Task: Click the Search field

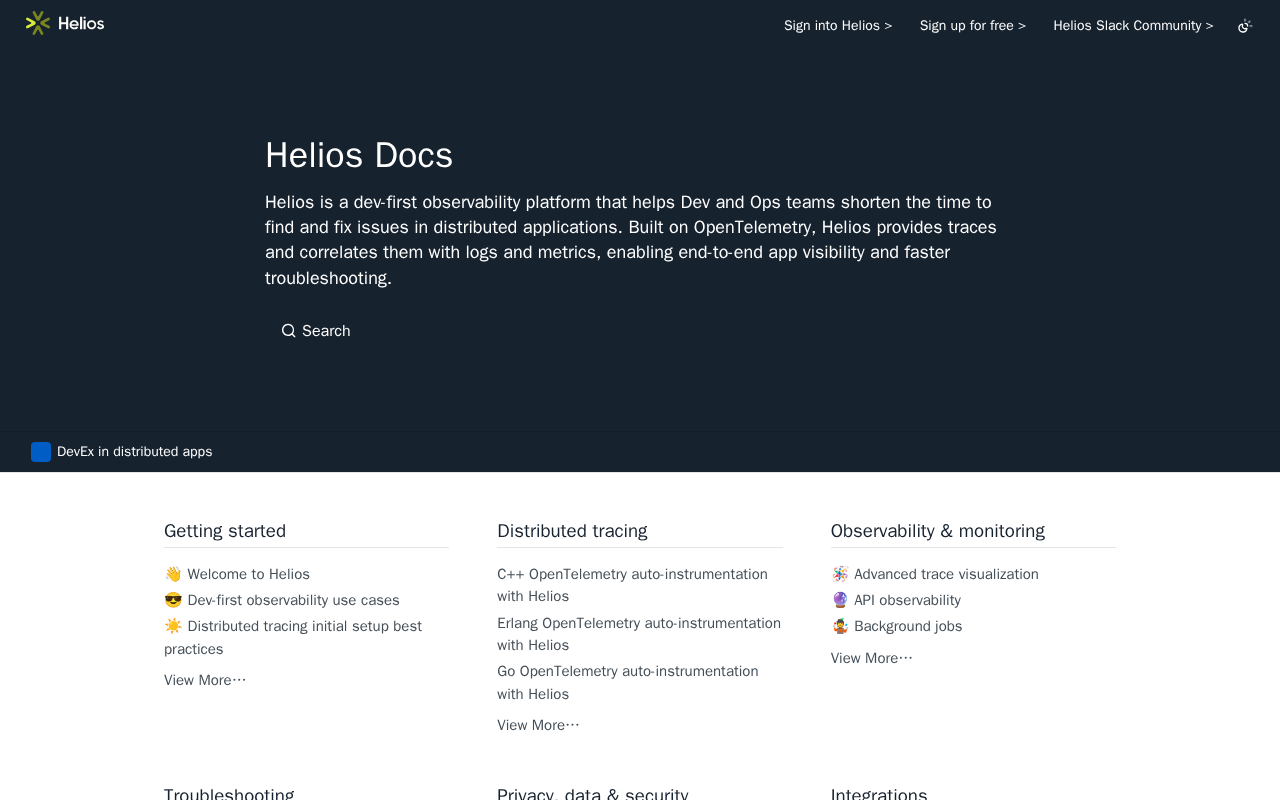Action: pos(316,331)
